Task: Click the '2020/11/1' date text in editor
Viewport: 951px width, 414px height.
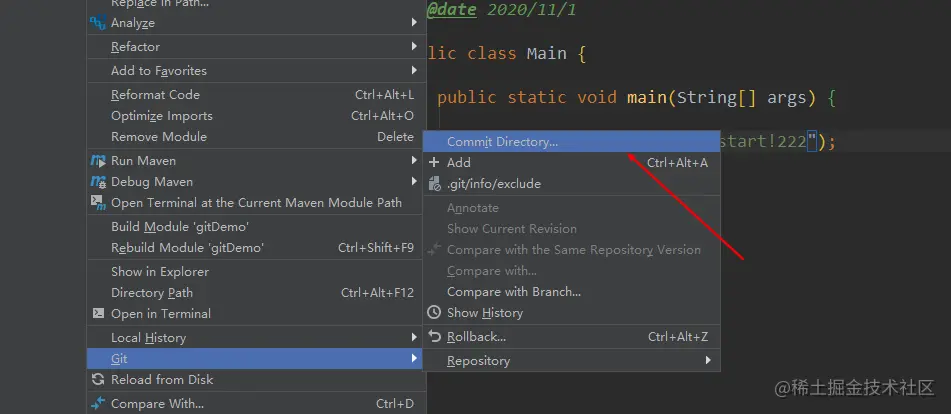Action: [x=532, y=10]
